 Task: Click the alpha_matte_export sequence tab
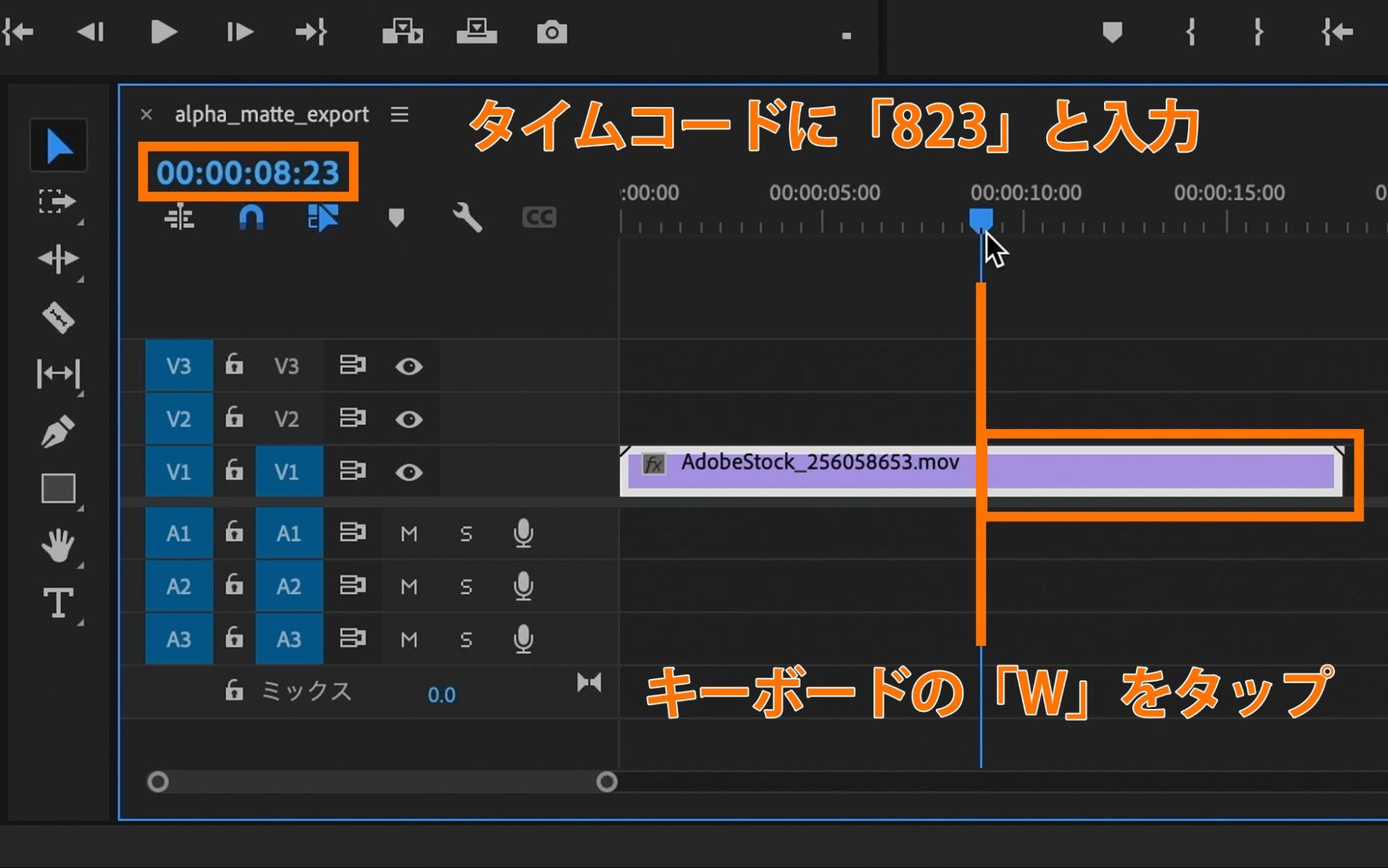pos(271,115)
